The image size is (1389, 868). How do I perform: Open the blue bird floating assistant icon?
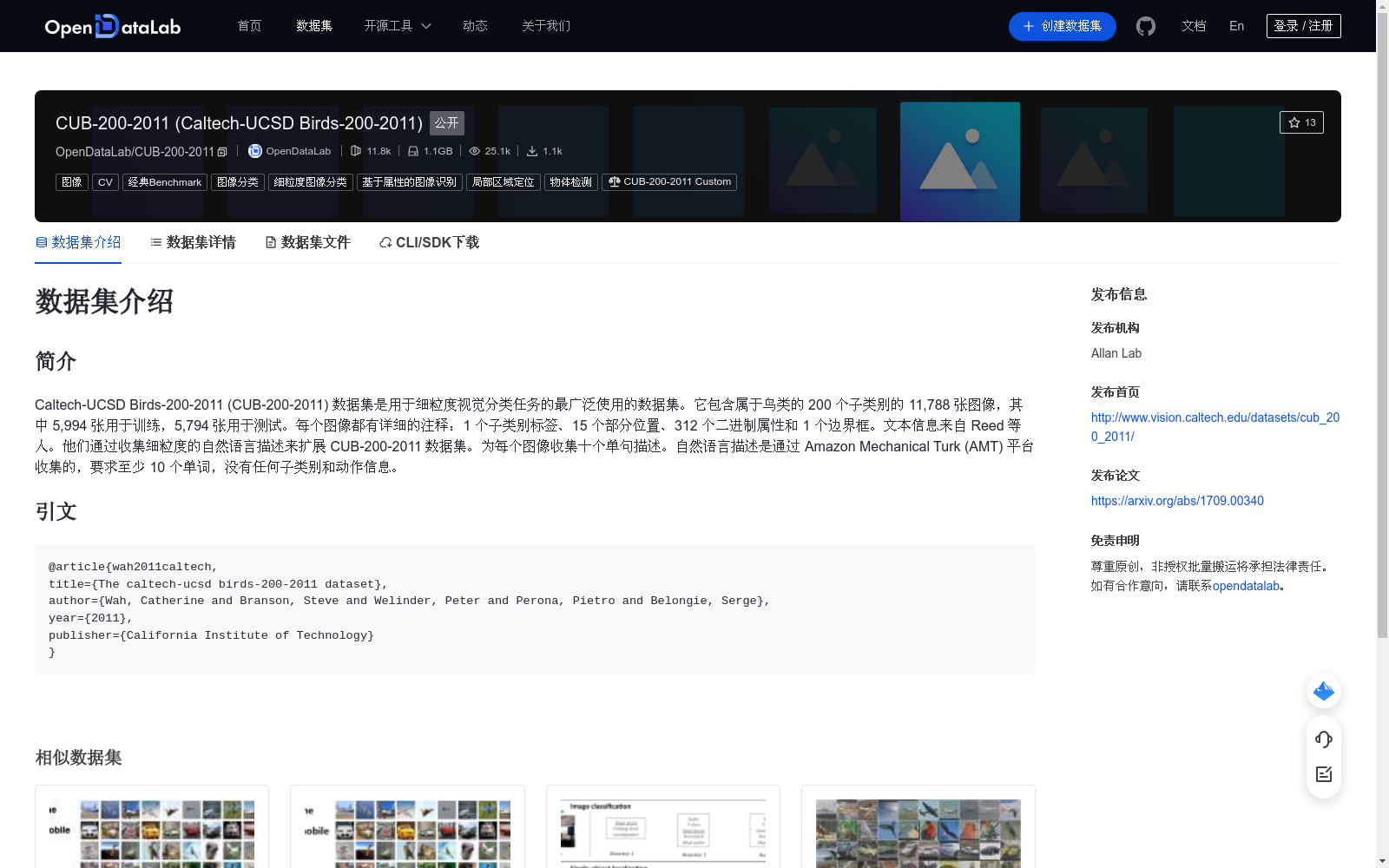pyautogui.click(x=1324, y=691)
